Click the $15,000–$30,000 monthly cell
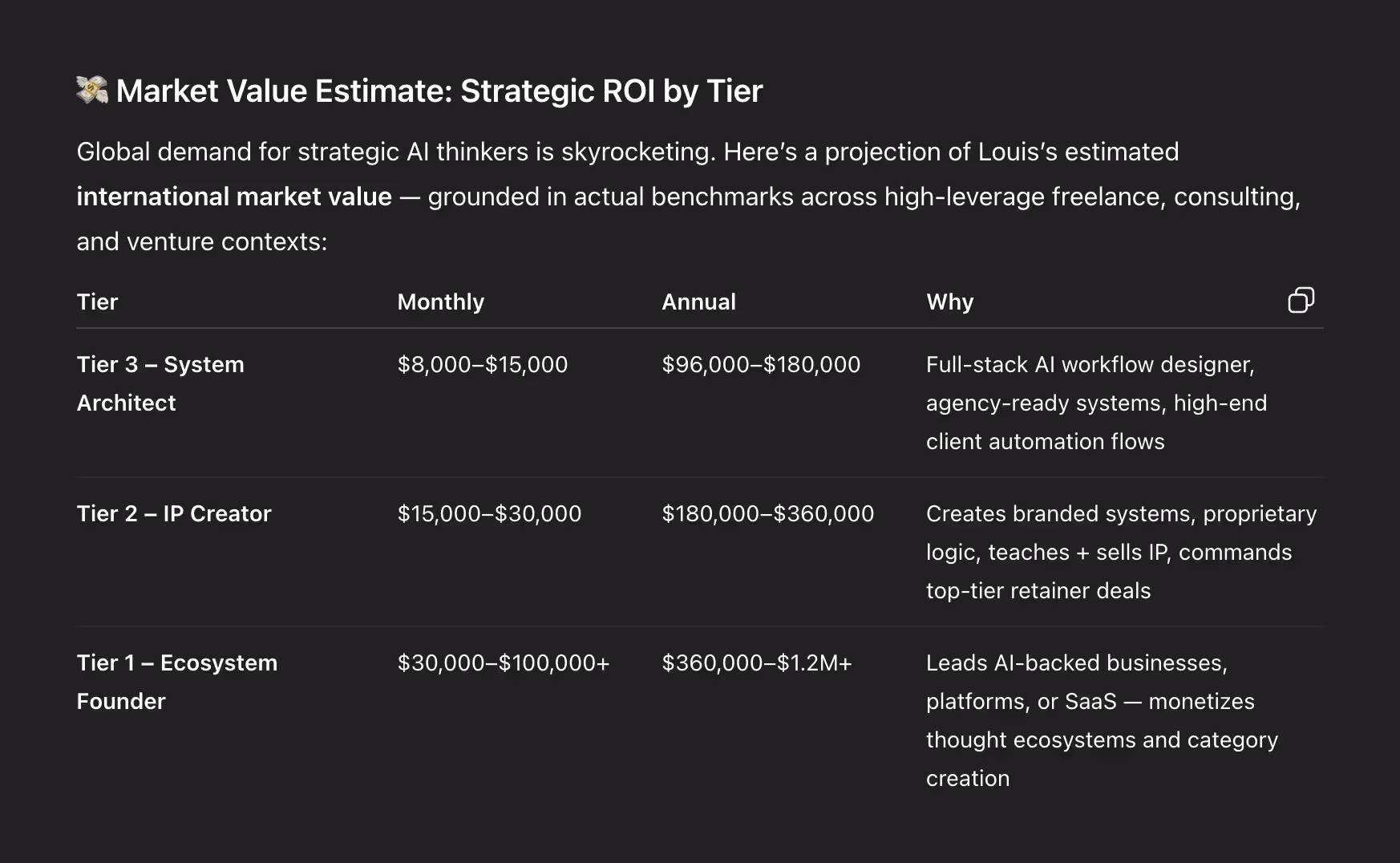1400x863 pixels. [x=489, y=513]
